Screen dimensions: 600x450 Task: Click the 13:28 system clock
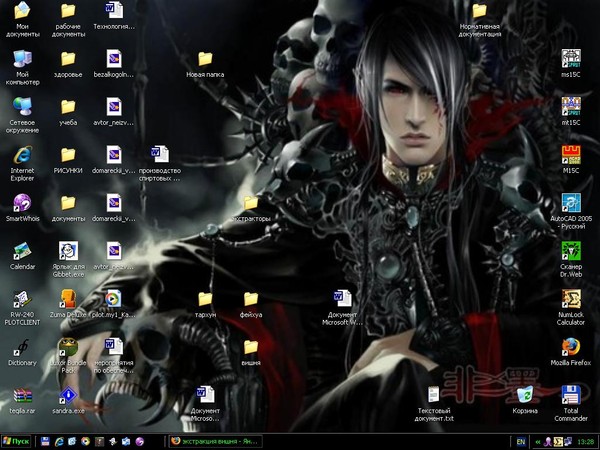(585, 442)
